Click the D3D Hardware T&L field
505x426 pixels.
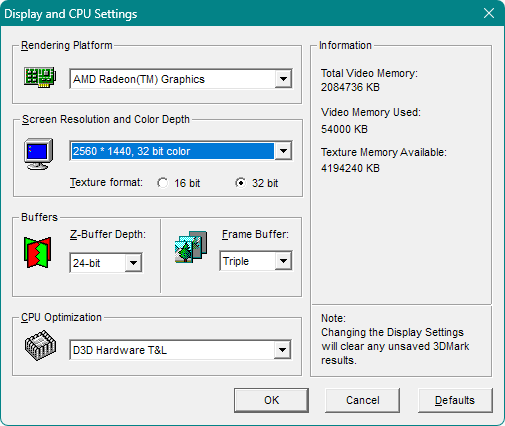tap(172, 350)
